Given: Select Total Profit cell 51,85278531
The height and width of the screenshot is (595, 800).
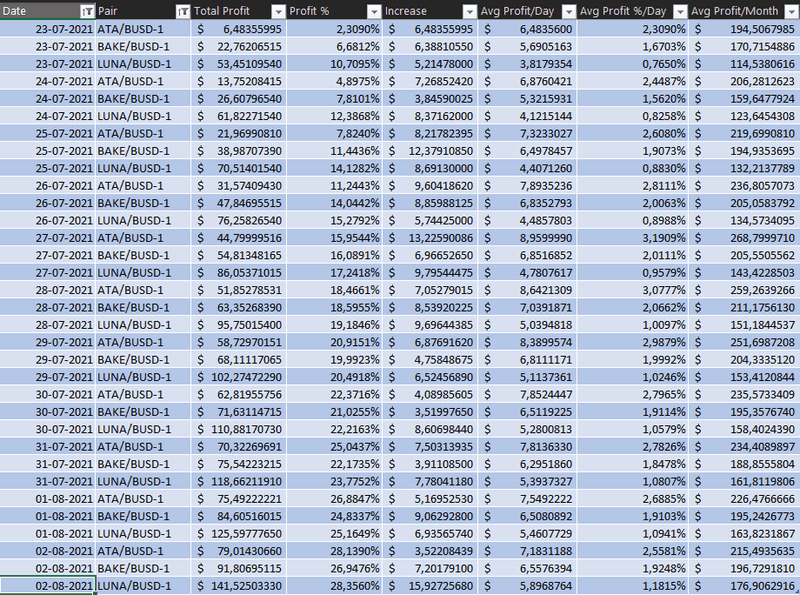Looking at the screenshot, I should point(239,290).
